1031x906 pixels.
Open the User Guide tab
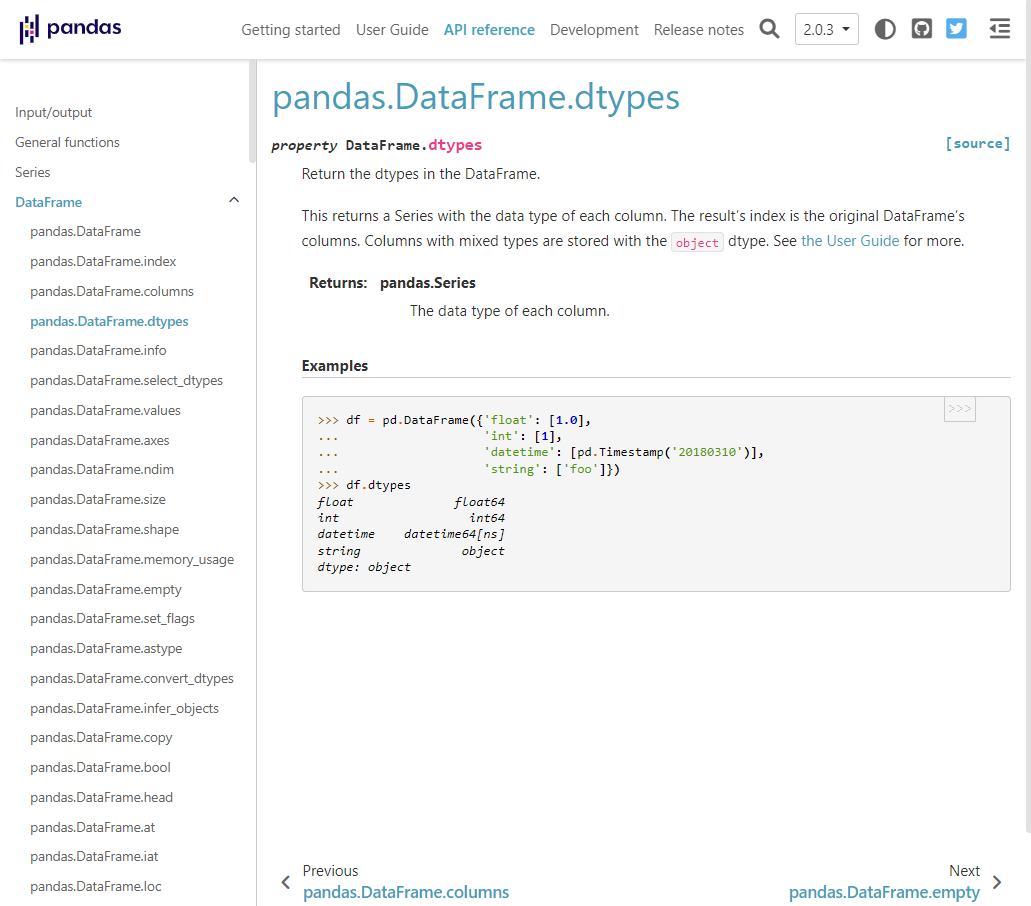coord(392,30)
